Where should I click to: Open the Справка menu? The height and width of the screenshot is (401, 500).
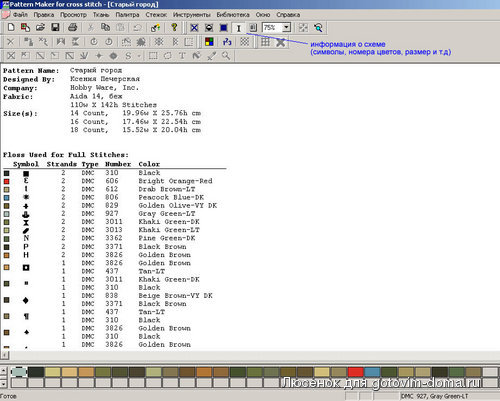coord(288,15)
